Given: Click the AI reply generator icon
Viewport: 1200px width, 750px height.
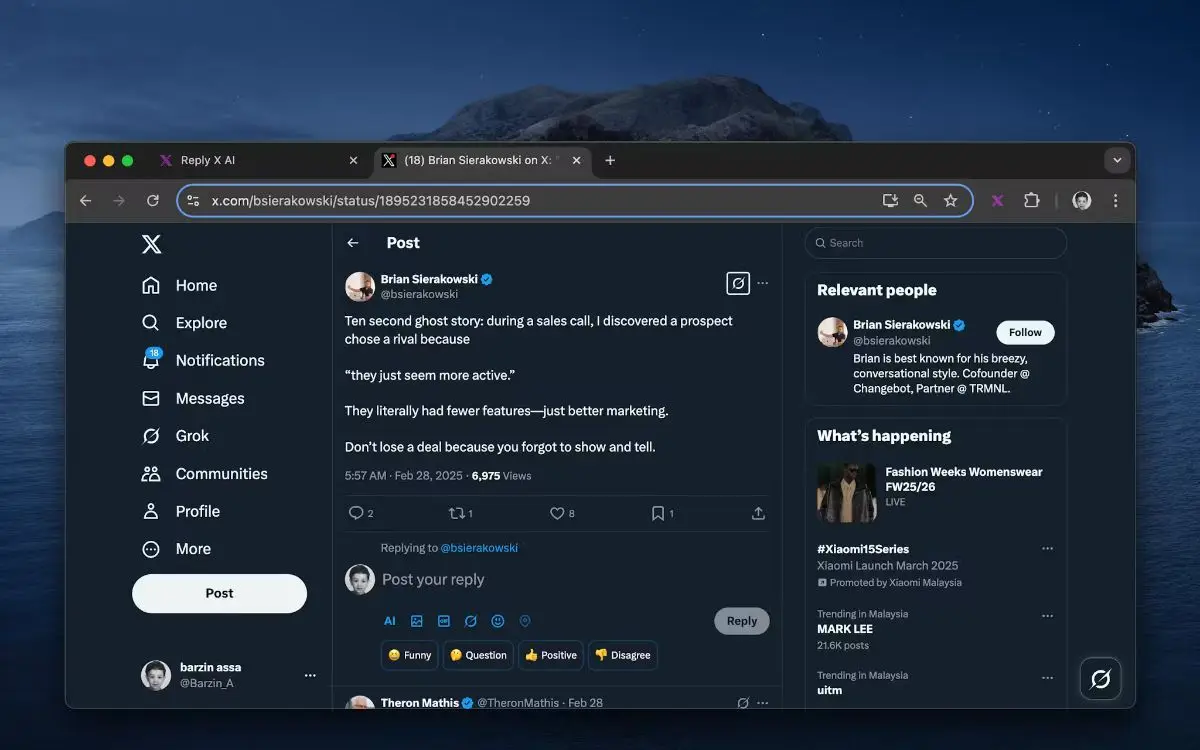Looking at the screenshot, I should 390,621.
